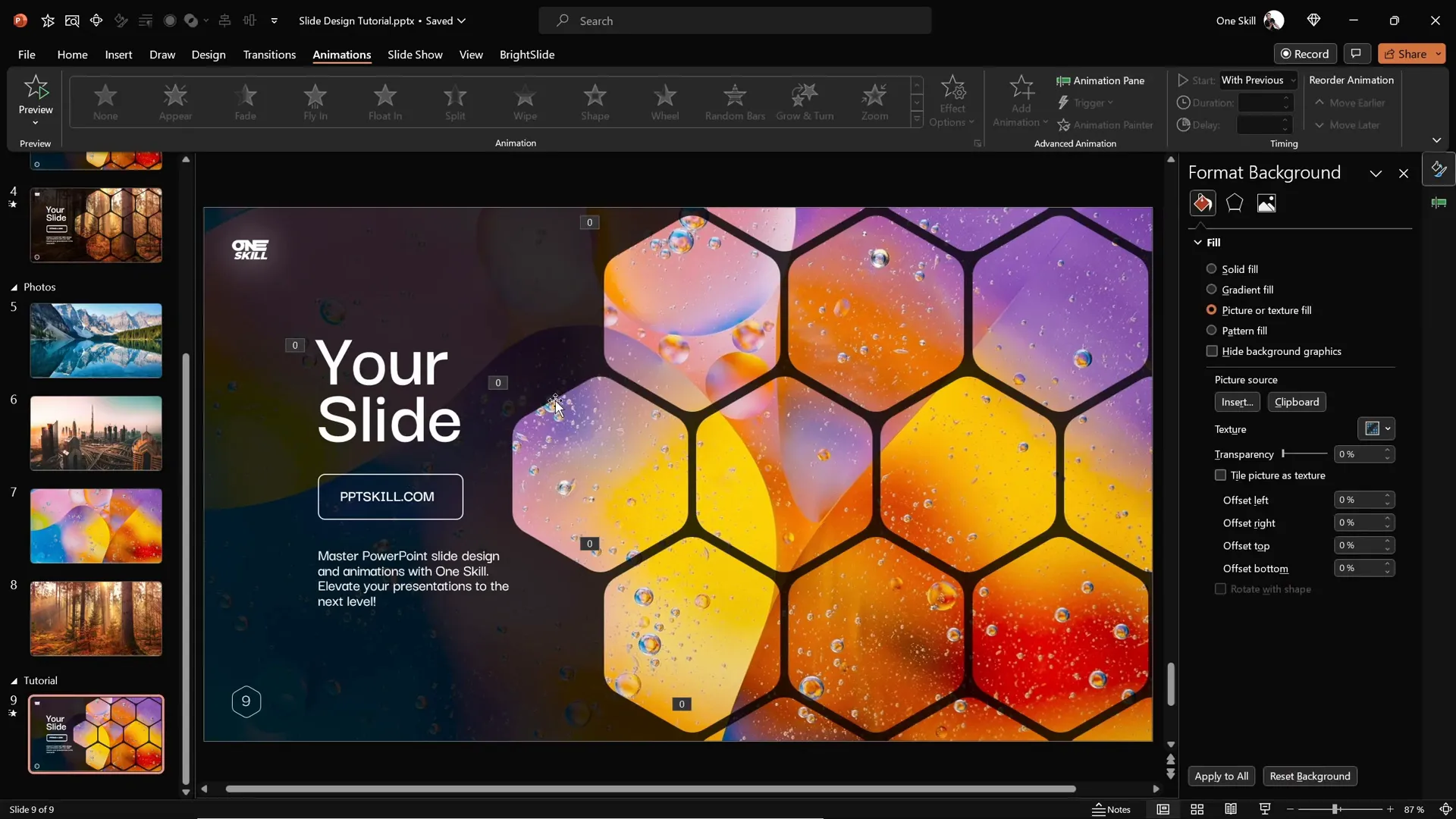Collapse the Tutorial section
The image size is (1456, 819).
click(x=14, y=681)
